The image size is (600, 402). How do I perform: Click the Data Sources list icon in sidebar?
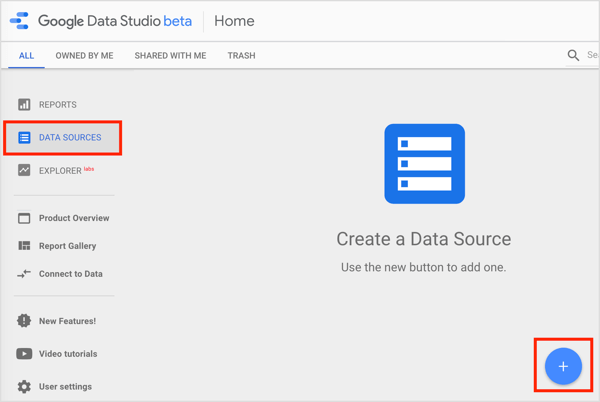pyautogui.click(x=24, y=137)
